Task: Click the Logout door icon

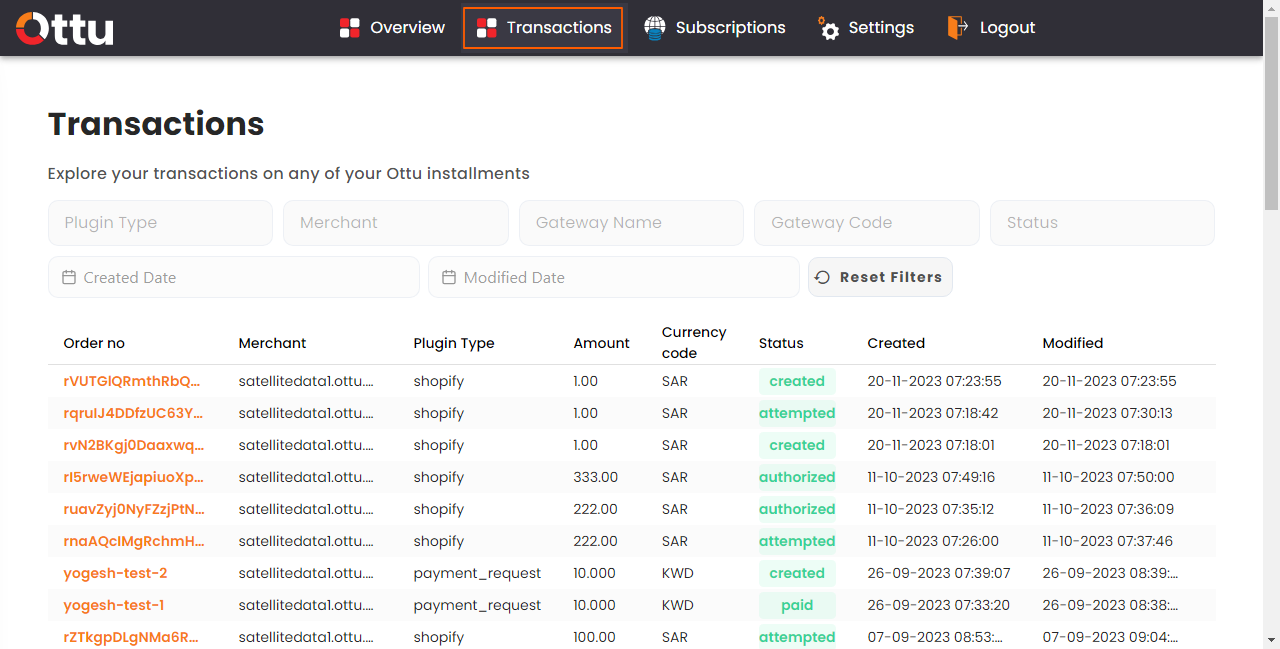Action: click(x=958, y=28)
